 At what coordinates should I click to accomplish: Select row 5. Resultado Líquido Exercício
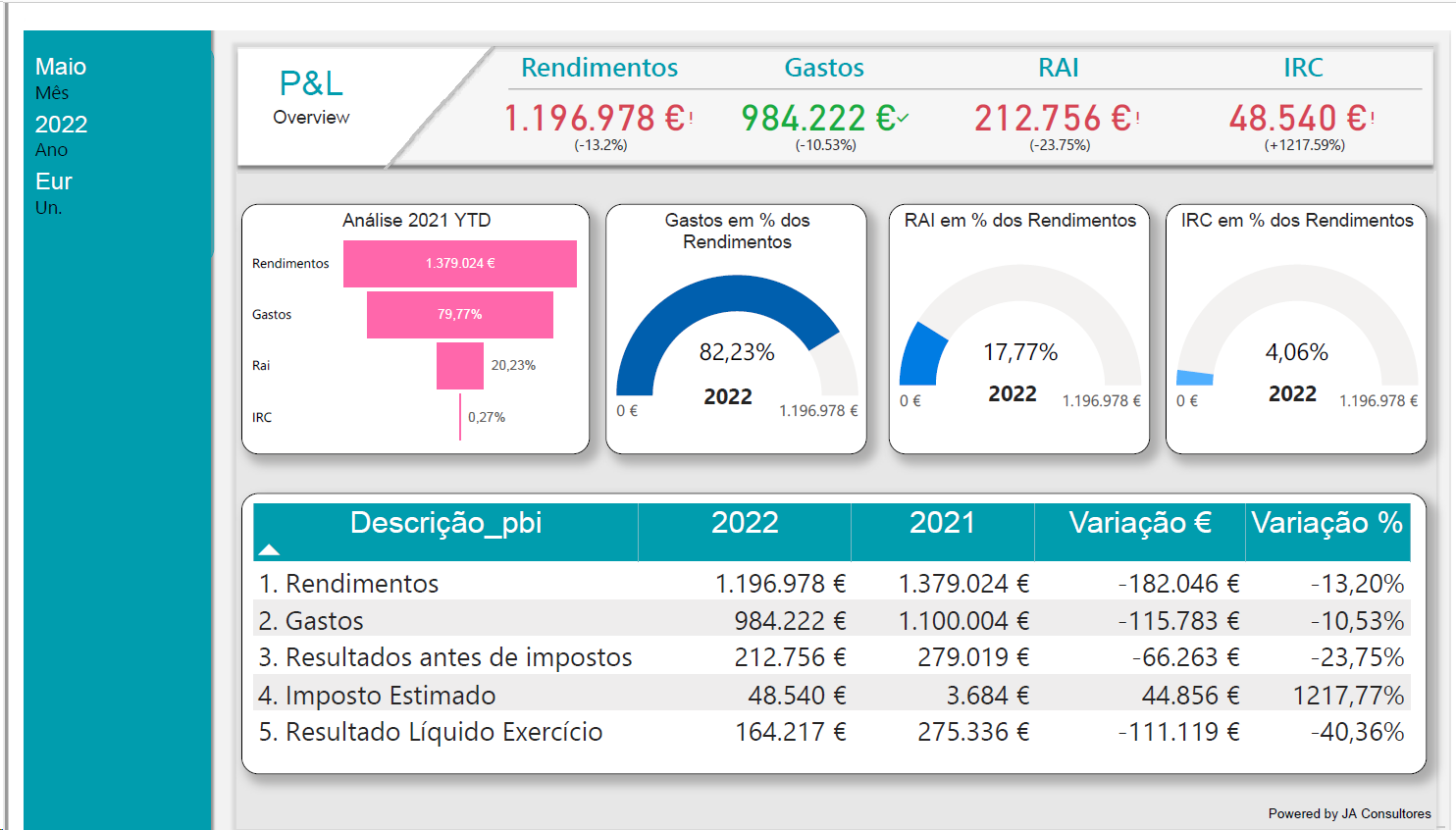(x=831, y=732)
